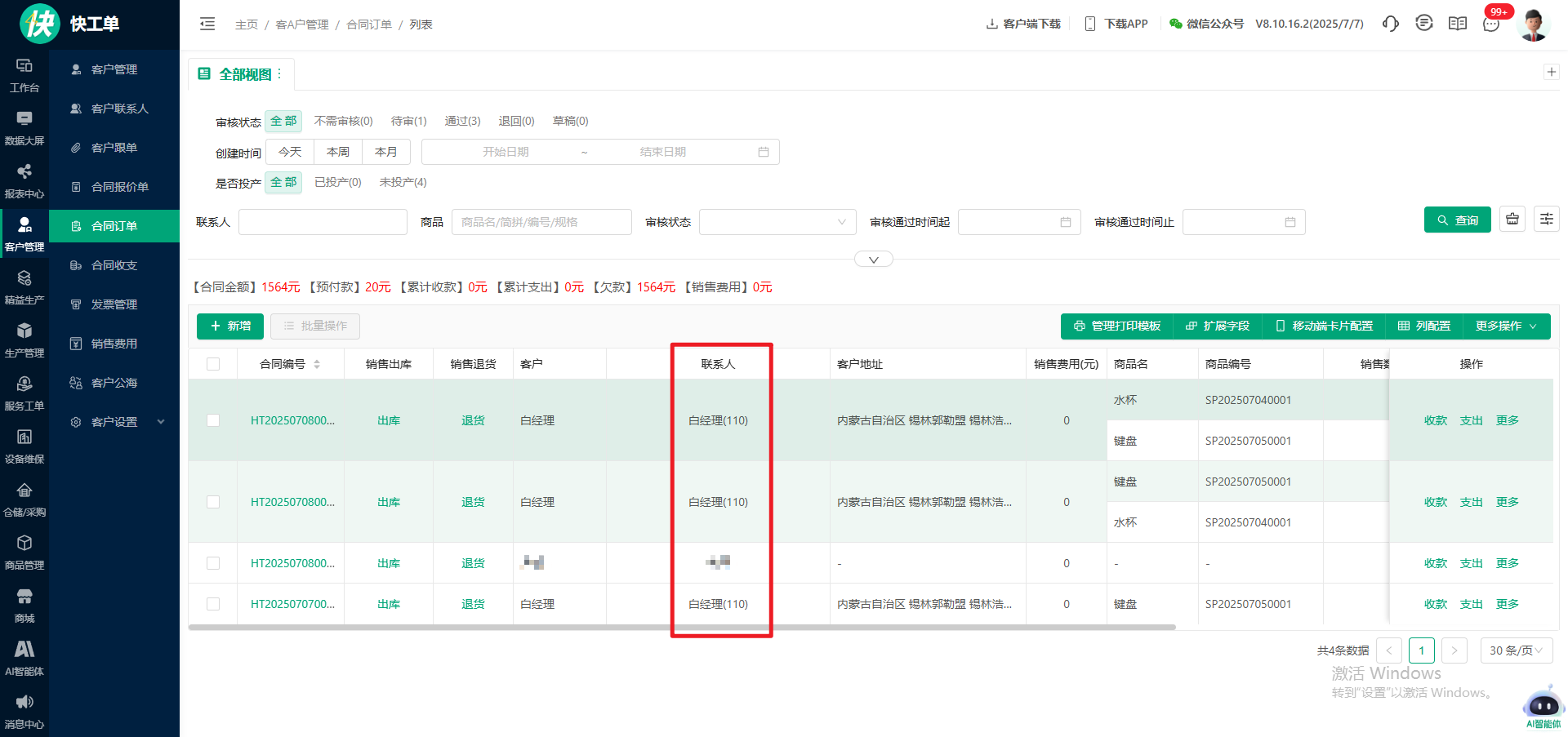The image size is (1568, 737).
Task: Open the 报表中心 sidebar icon
Action: point(24,181)
